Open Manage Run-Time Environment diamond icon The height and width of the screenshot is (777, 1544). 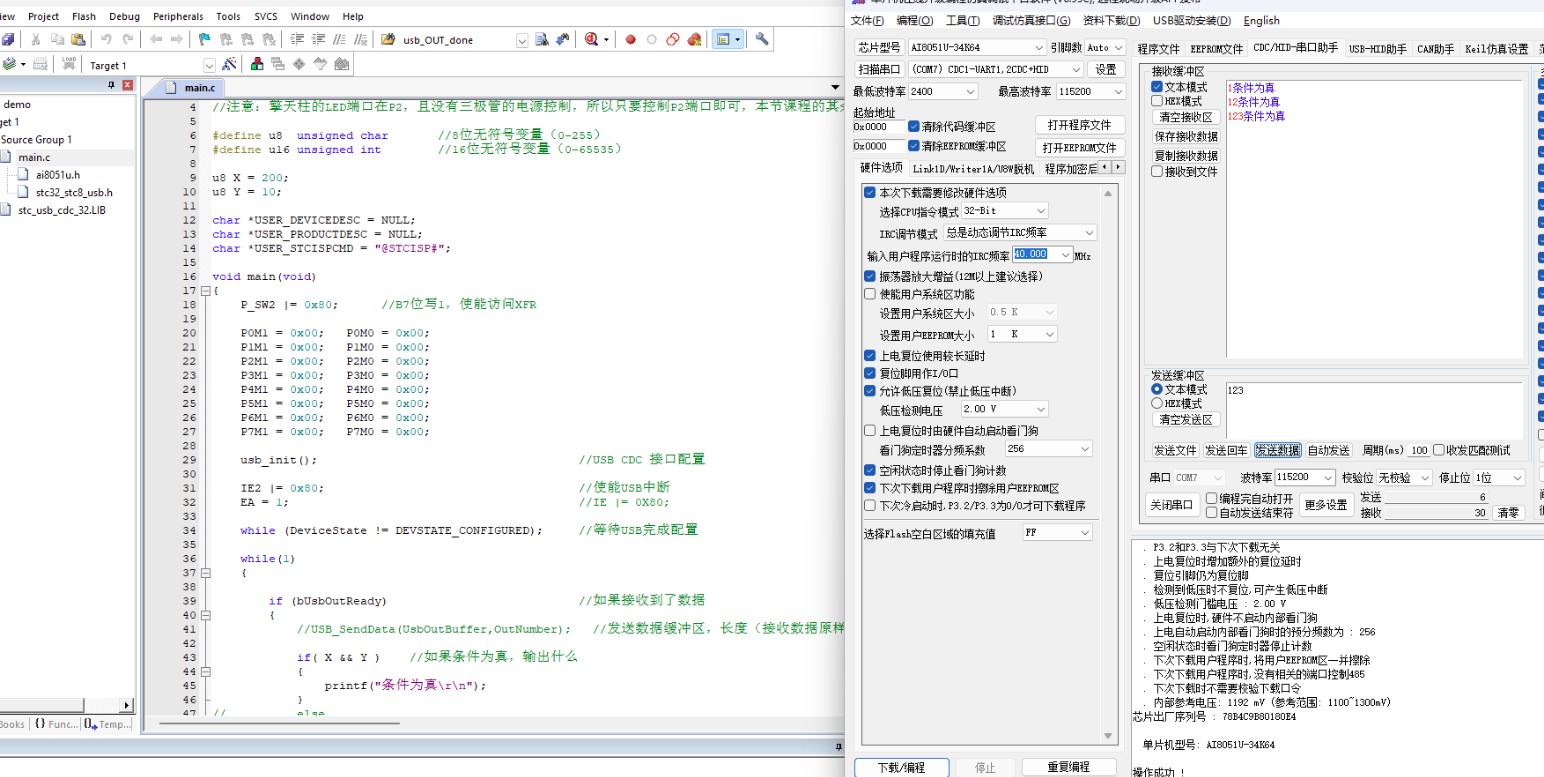pos(299,64)
